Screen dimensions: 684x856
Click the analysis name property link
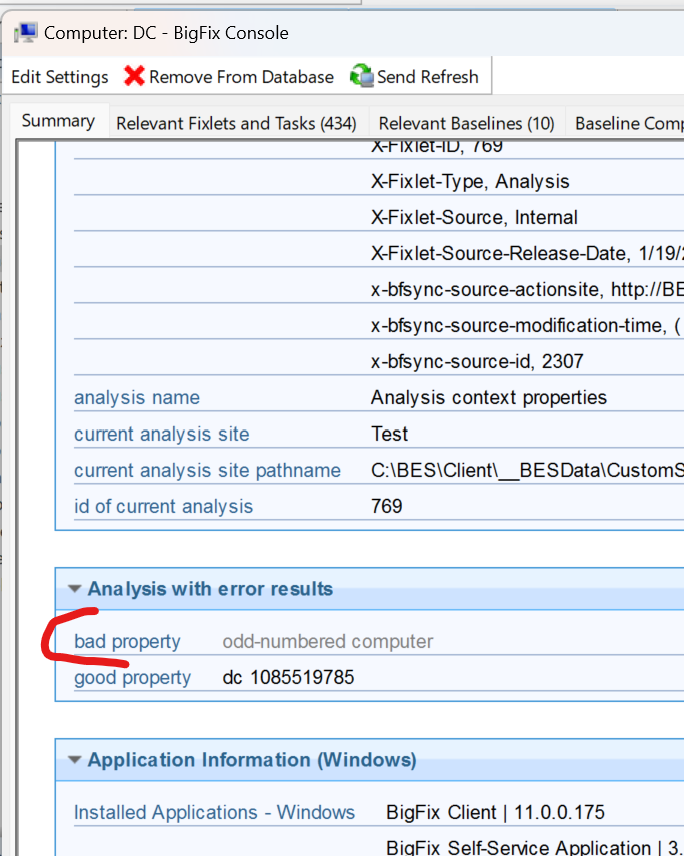tap(137, 397)
